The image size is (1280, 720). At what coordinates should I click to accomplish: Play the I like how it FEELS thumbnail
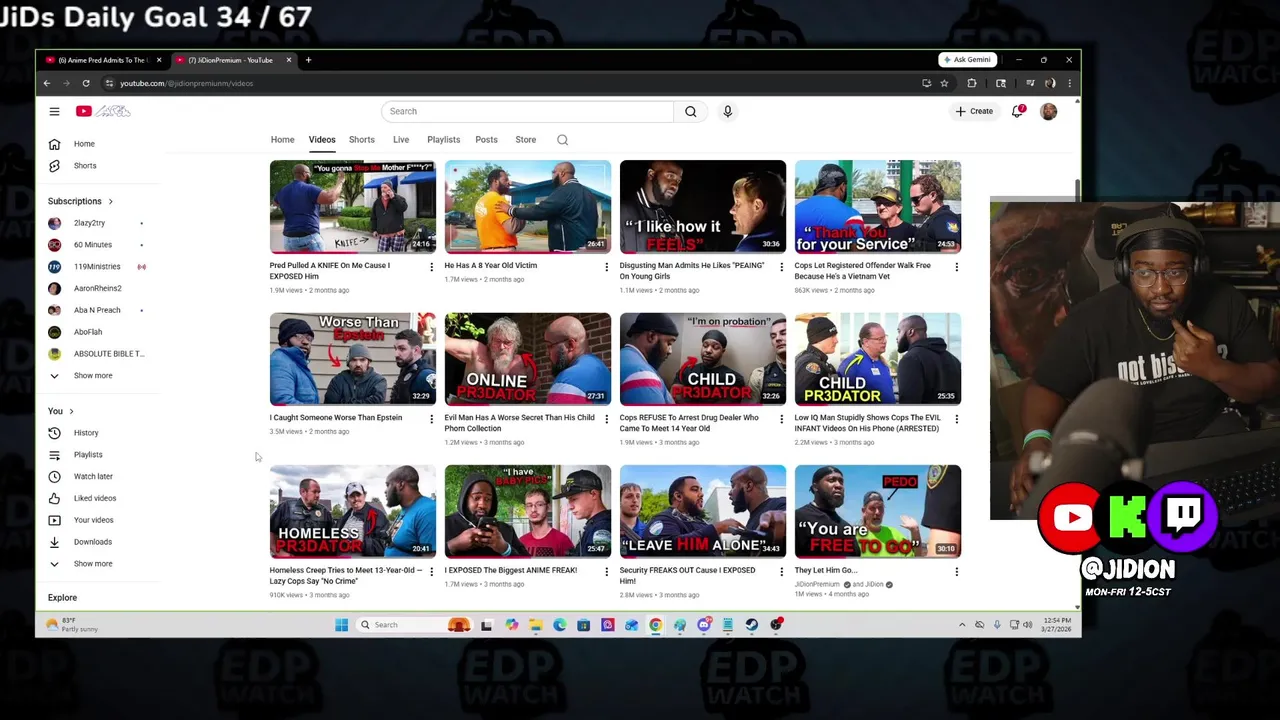coord(702,206)
